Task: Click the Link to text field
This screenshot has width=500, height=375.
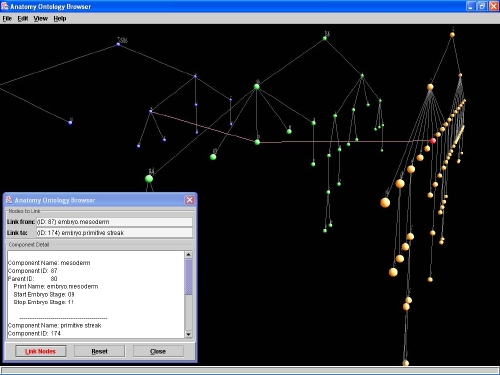Action: 114,233
